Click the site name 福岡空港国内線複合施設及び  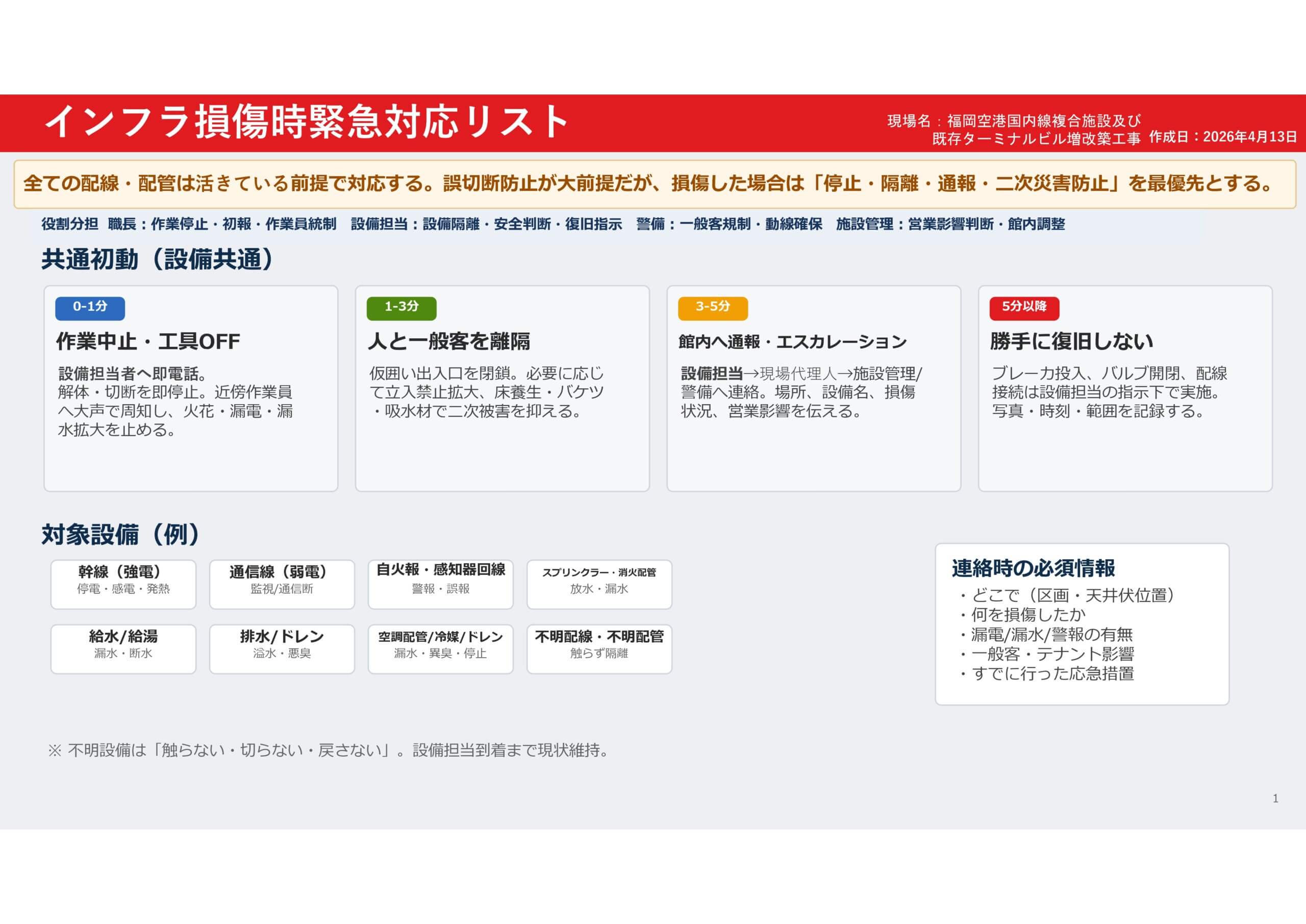pos(1044,120)
